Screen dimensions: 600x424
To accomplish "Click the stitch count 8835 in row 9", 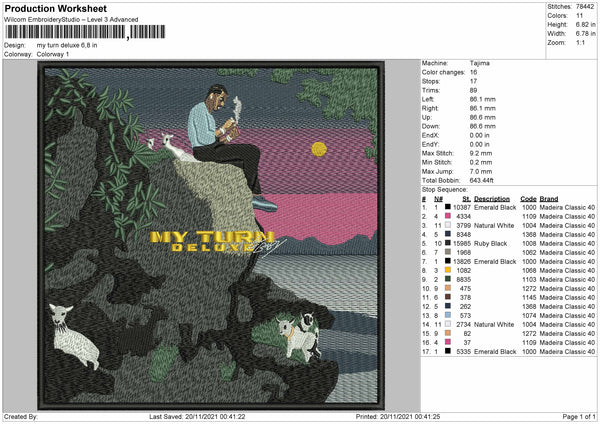I will (x=463, y=279).
